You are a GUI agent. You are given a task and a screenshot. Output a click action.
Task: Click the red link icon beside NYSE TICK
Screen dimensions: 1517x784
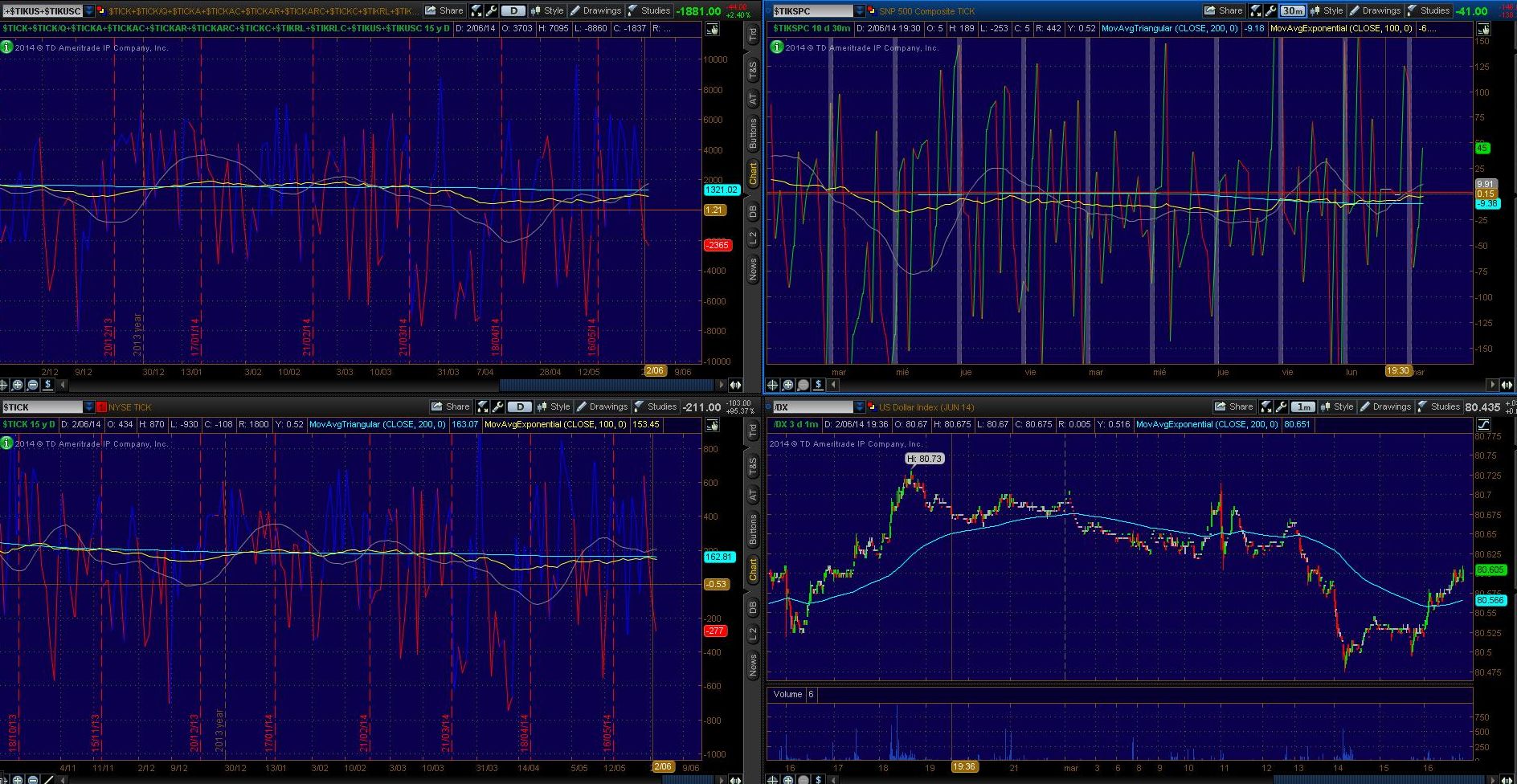click(x=101, y=407)
